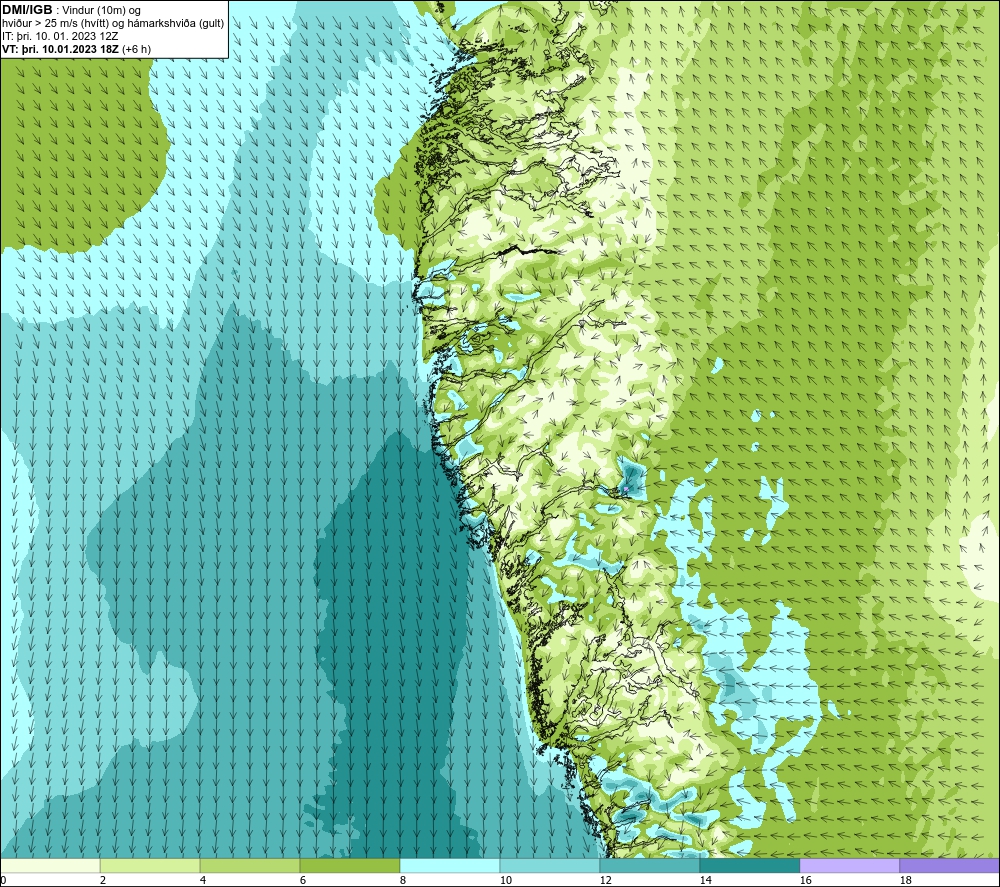Click the VT: þri. 10.01.2023 18Z valid time
Image resolution: width=1000 pixels, height=887 pixels.
[x=77, y=49]
